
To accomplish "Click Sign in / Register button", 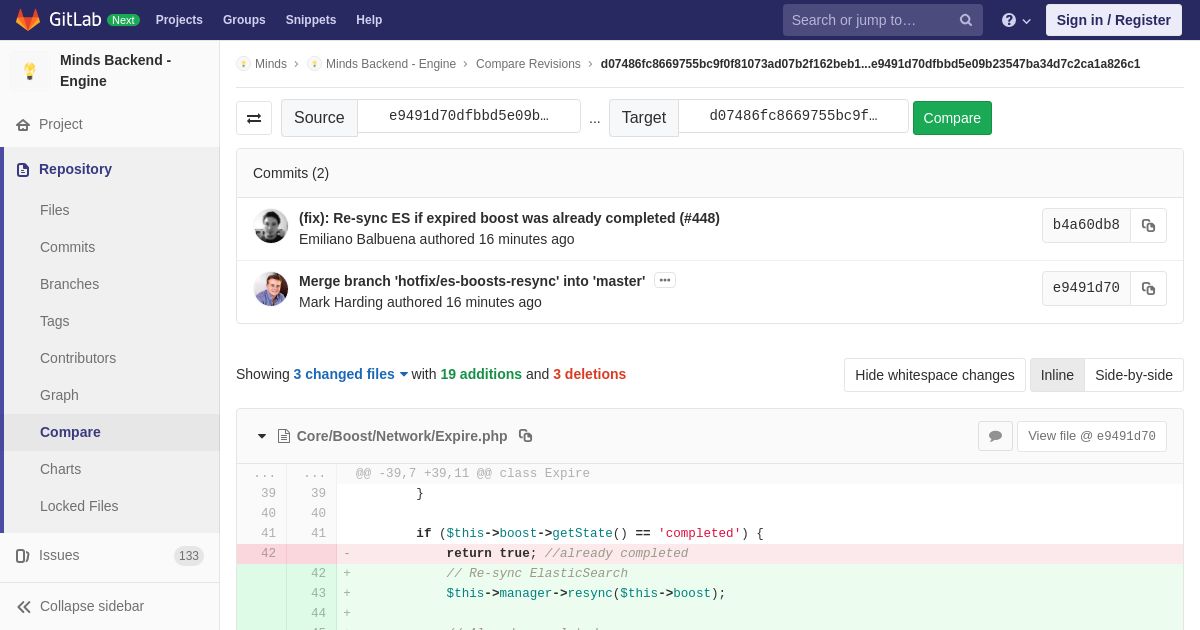I will (x=1113, y=20).
